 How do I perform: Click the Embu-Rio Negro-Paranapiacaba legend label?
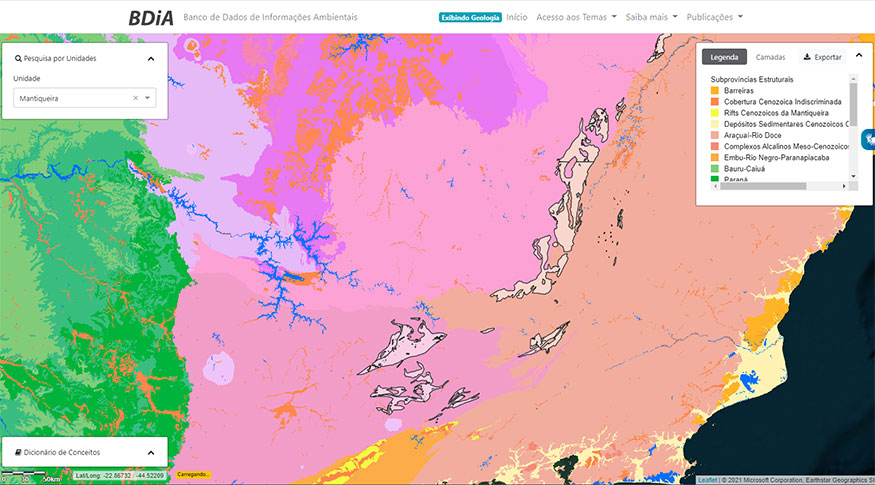point(776,157)
